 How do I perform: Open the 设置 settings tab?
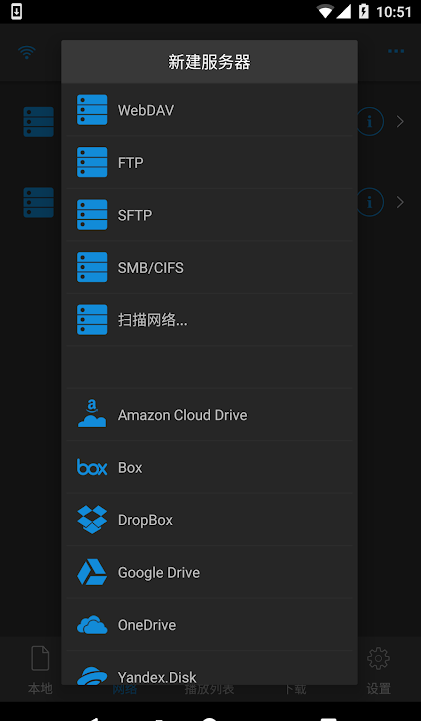[x=379, y=670]
